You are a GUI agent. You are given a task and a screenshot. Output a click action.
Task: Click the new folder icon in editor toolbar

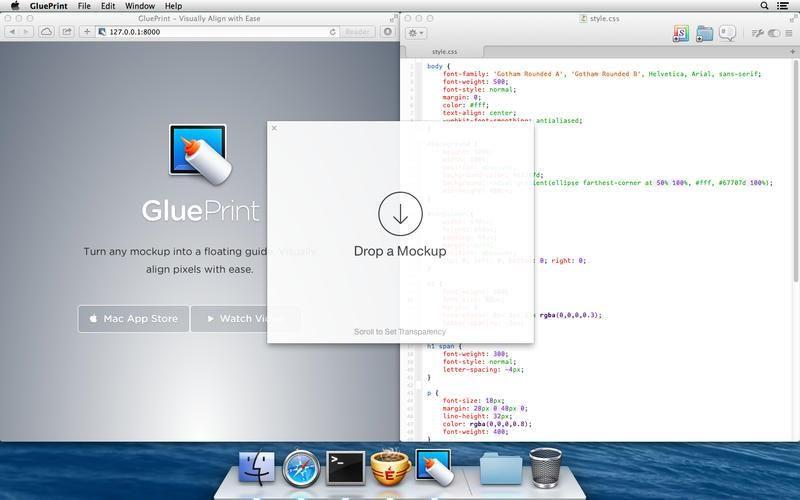tap(704, 34)
